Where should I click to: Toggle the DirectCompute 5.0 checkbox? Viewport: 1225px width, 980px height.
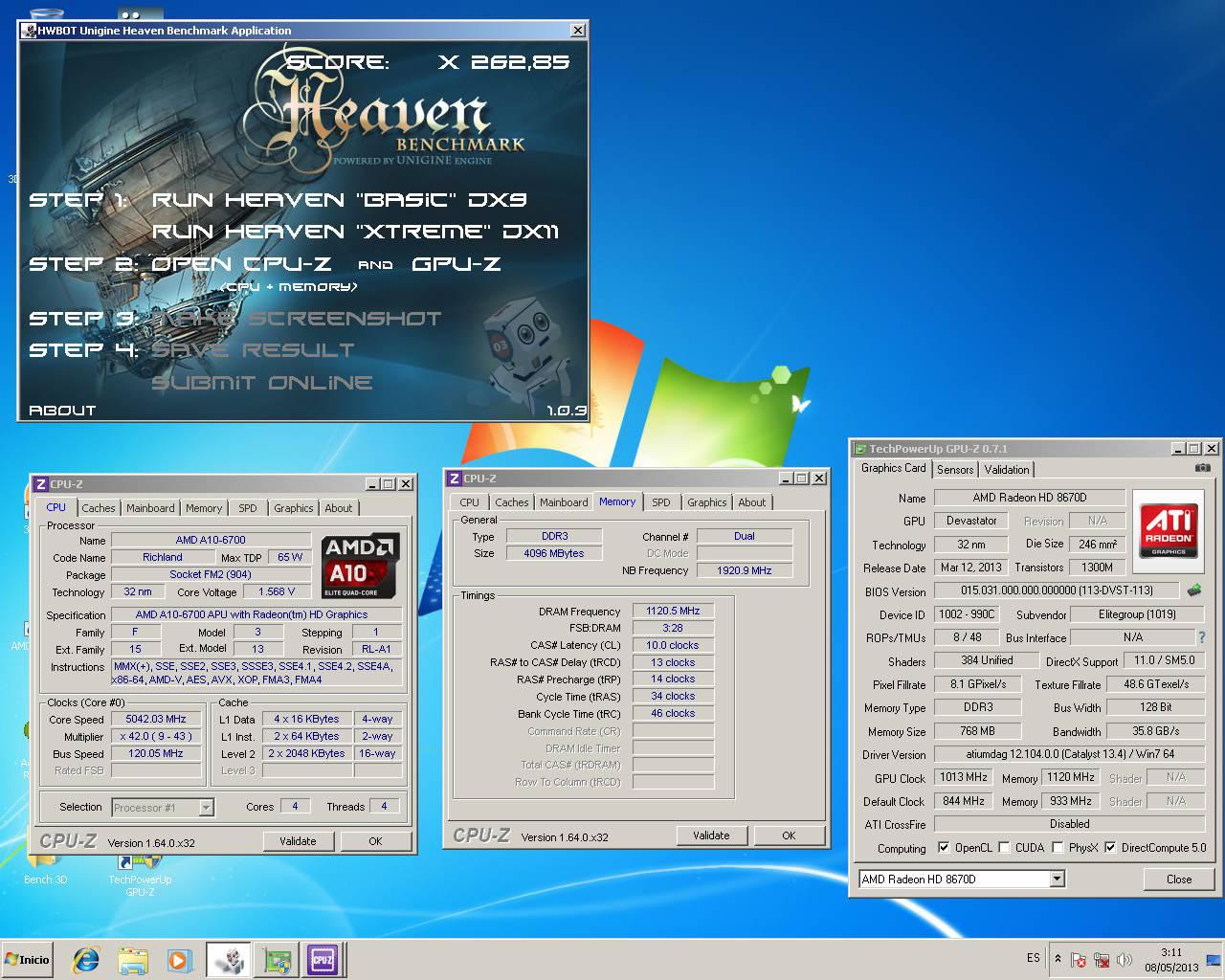click(1110, 848)
